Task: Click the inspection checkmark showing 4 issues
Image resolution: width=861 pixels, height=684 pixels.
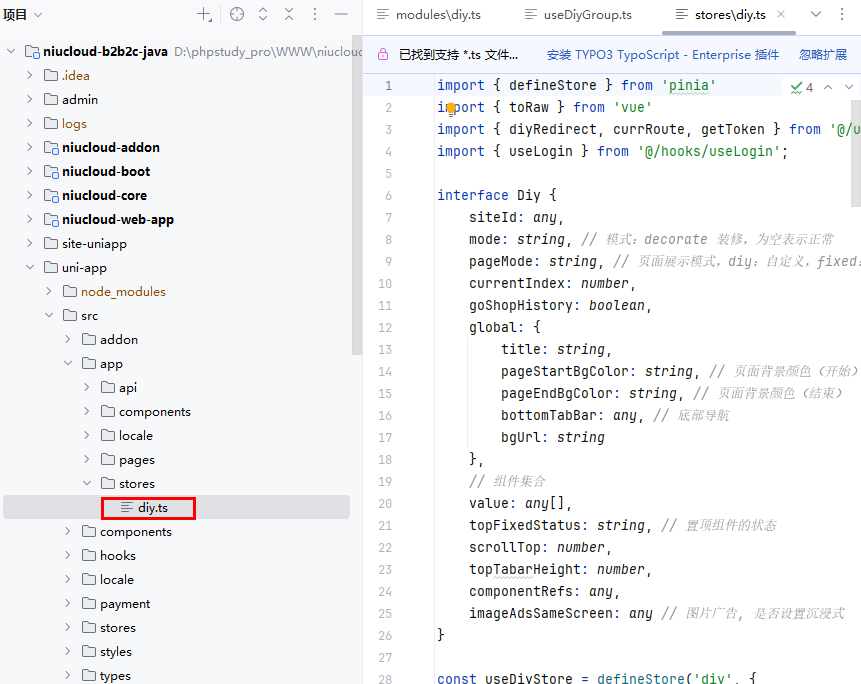Action: click(x=801, y=87)
